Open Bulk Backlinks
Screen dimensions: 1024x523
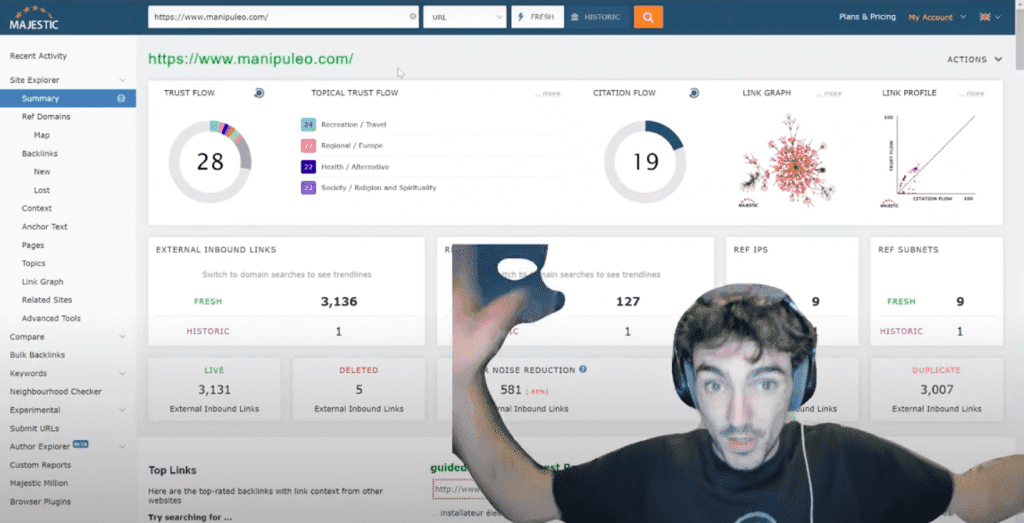37,355
